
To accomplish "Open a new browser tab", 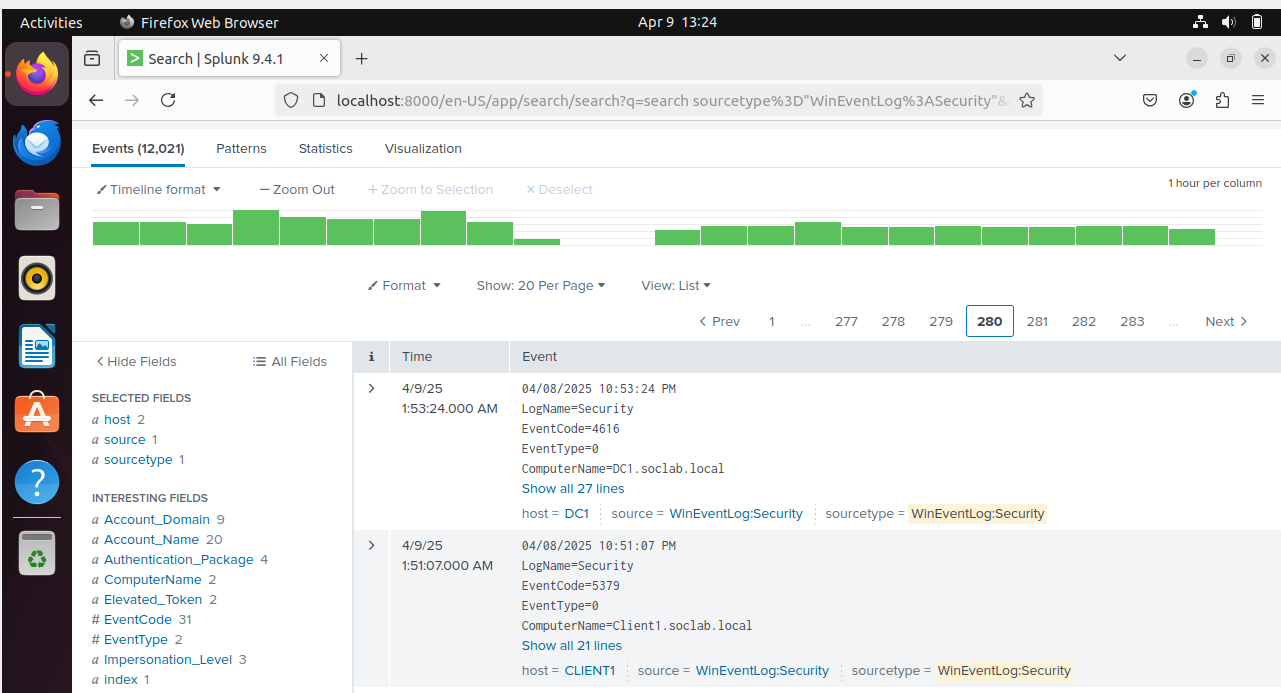I will 362,59.
